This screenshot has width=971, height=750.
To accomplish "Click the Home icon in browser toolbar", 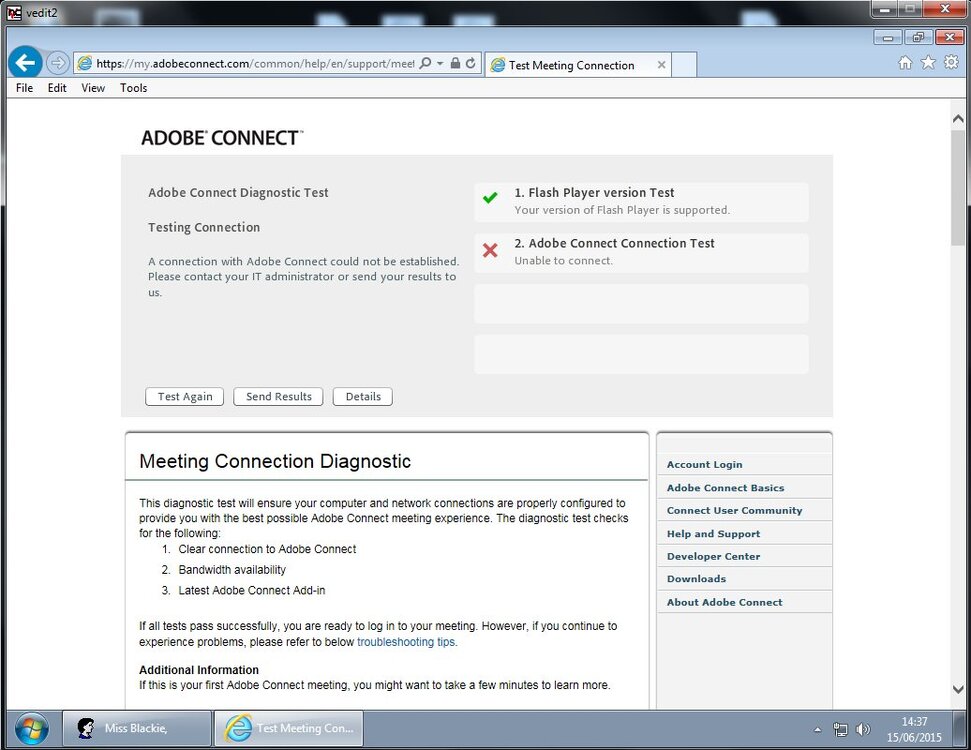I will (905, 63).
